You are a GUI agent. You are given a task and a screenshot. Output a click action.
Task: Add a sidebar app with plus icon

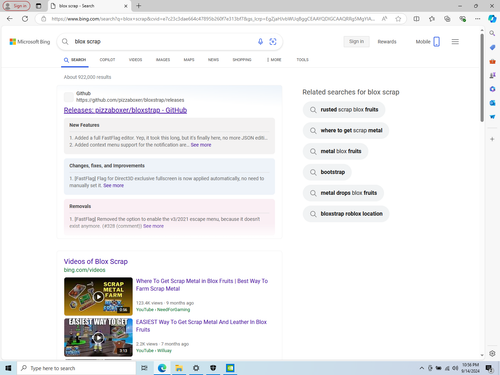[x=492, y=139]
